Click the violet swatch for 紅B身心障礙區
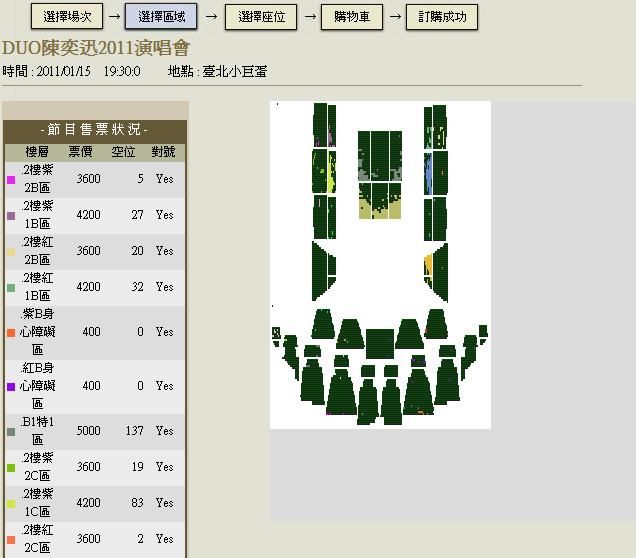This screenshot has width=636, height=558. click(11, 387)
